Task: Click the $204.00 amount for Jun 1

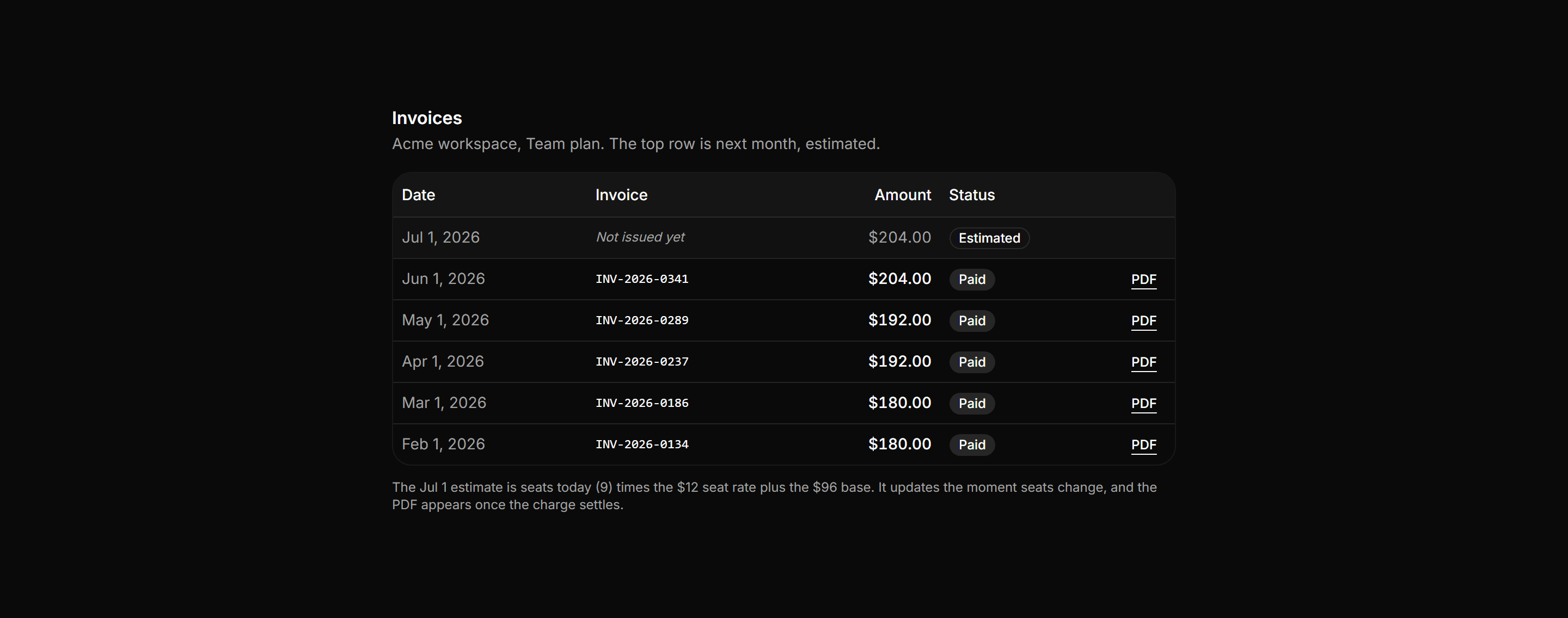Action: (x=899, y=279)
